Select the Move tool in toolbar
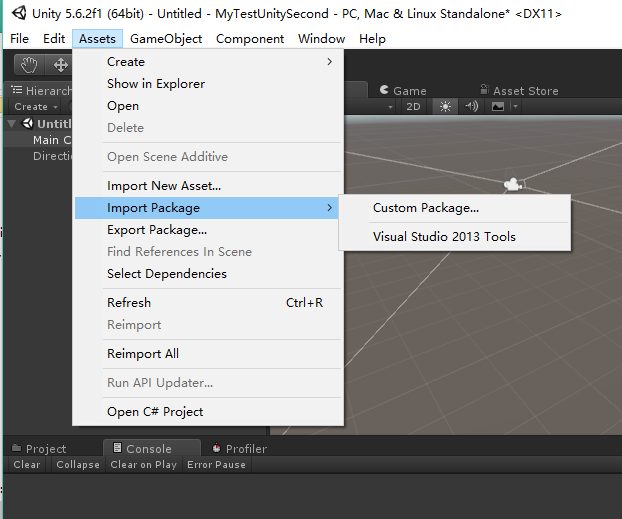 (x=60, y=65)
